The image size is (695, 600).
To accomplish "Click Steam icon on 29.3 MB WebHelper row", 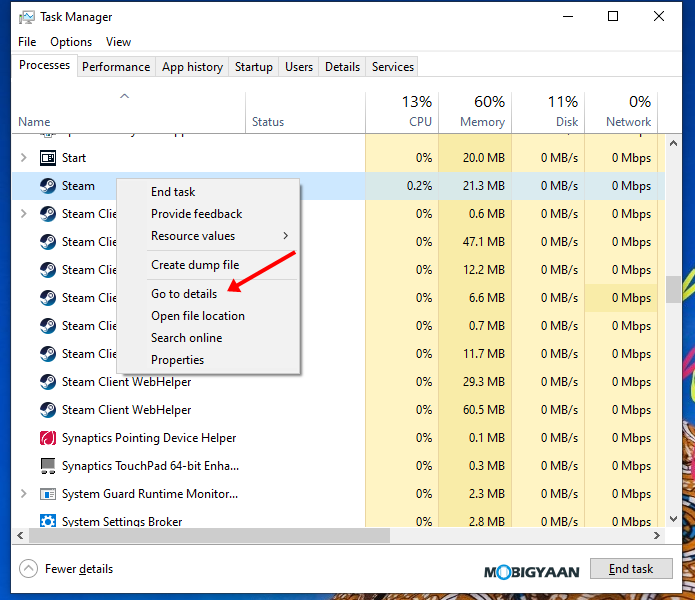I will point(47,382).
